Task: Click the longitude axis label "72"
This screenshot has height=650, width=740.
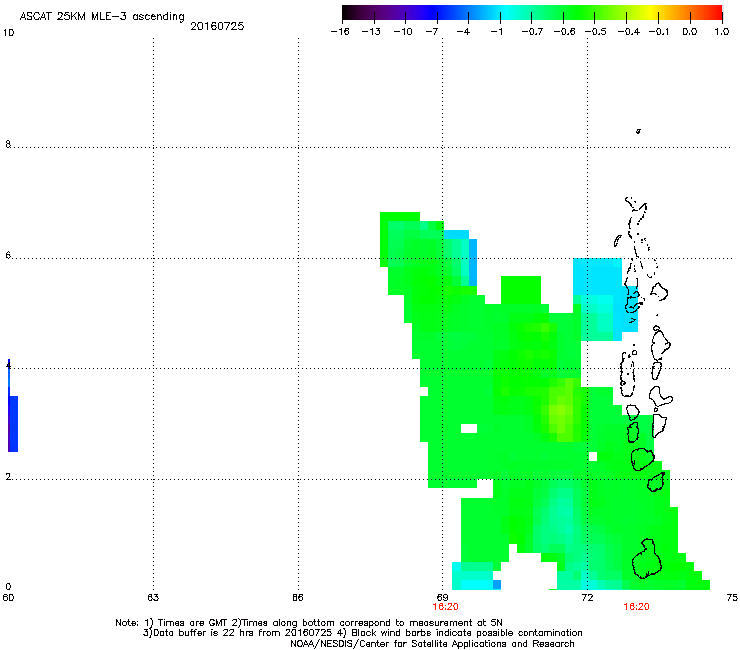Action: 587,598
